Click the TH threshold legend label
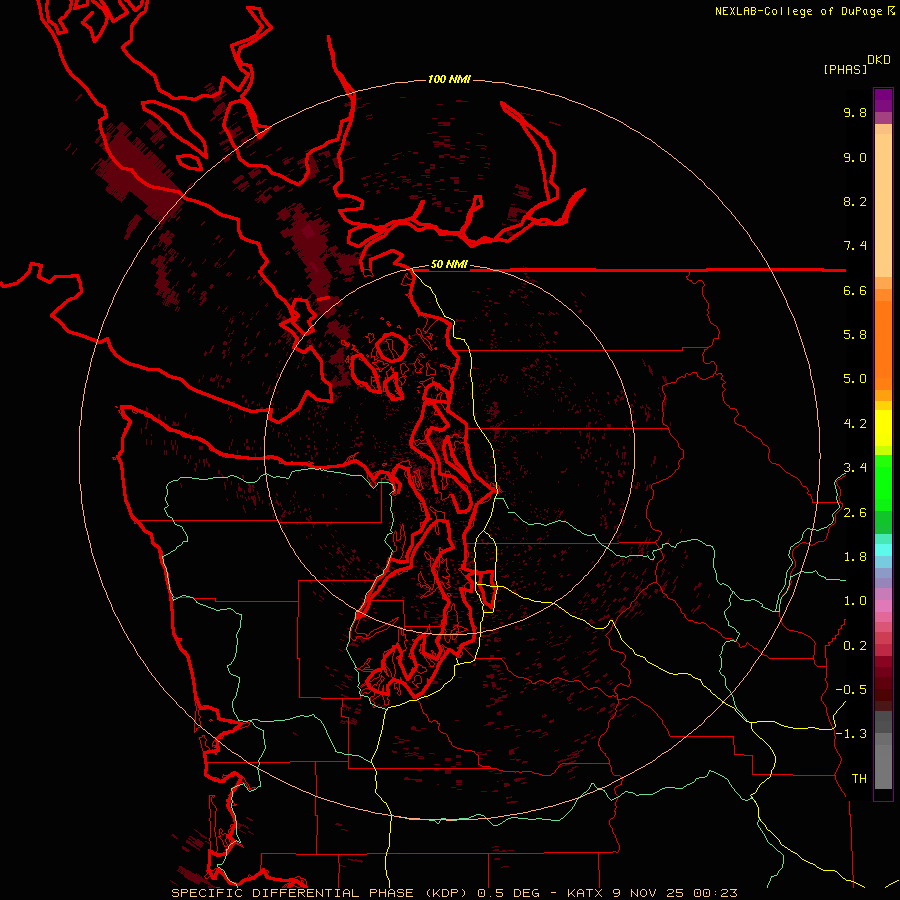The width and height of the screenshot is (900, 900). [x=859, y=779]
